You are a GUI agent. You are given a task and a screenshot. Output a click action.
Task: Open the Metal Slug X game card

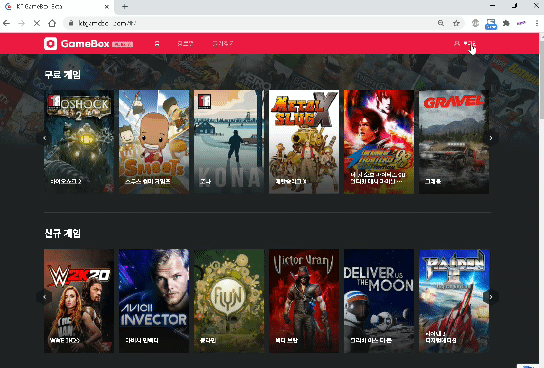click(304, 142)
